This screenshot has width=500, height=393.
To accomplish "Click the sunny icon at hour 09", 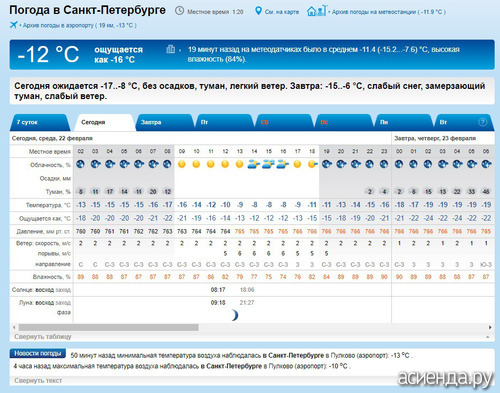I will (182, 164).
